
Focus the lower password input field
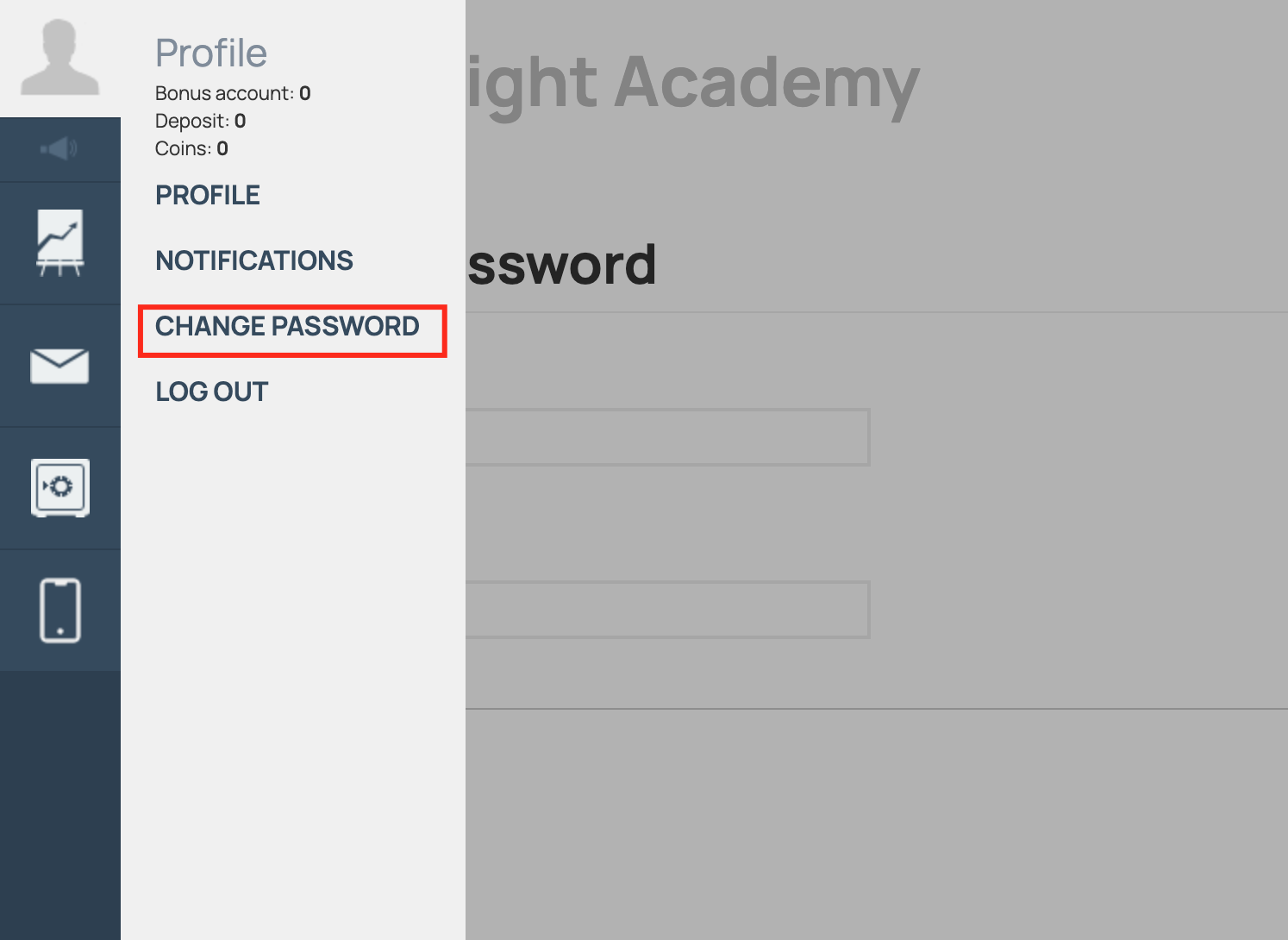tap(667, 610)
